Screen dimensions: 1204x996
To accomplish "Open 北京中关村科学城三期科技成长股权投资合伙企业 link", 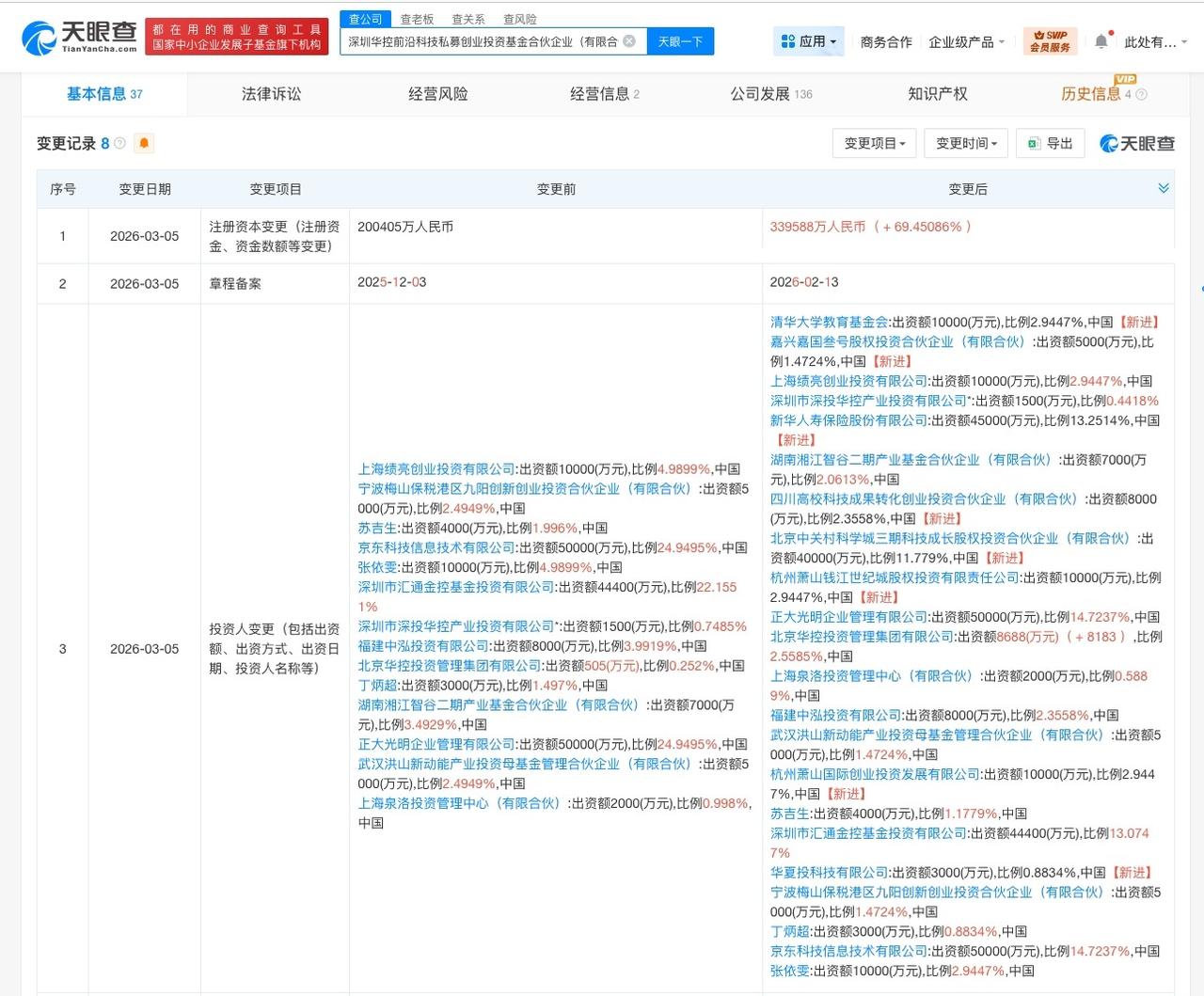I will [953, 539].
